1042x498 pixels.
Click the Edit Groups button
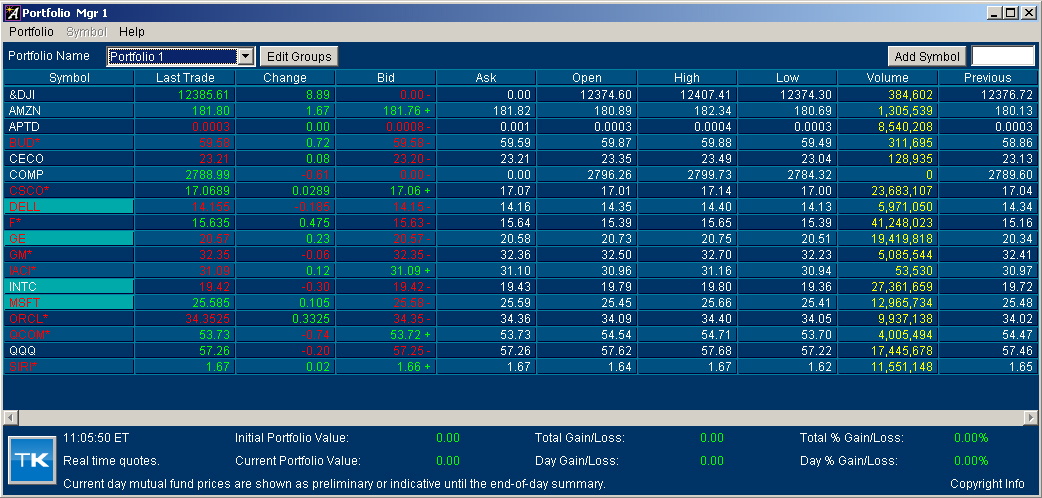click(x=299, y=57)
